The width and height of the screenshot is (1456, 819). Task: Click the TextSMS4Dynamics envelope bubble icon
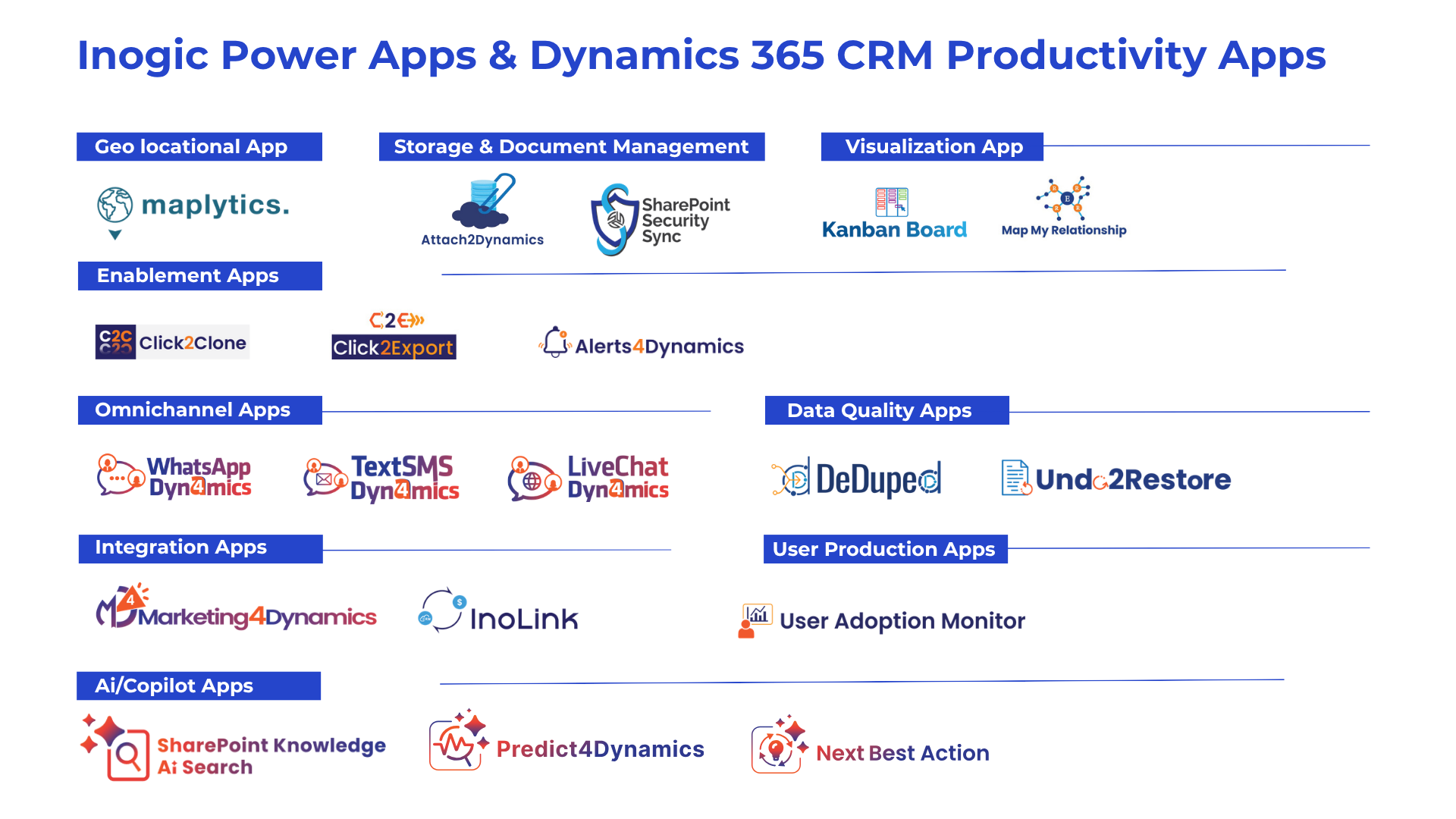click(325, 478)
